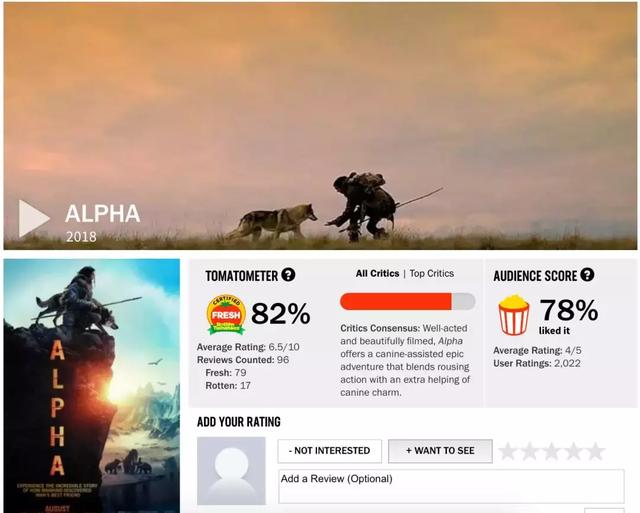Open the Alpha movie poster

point(92,386)
